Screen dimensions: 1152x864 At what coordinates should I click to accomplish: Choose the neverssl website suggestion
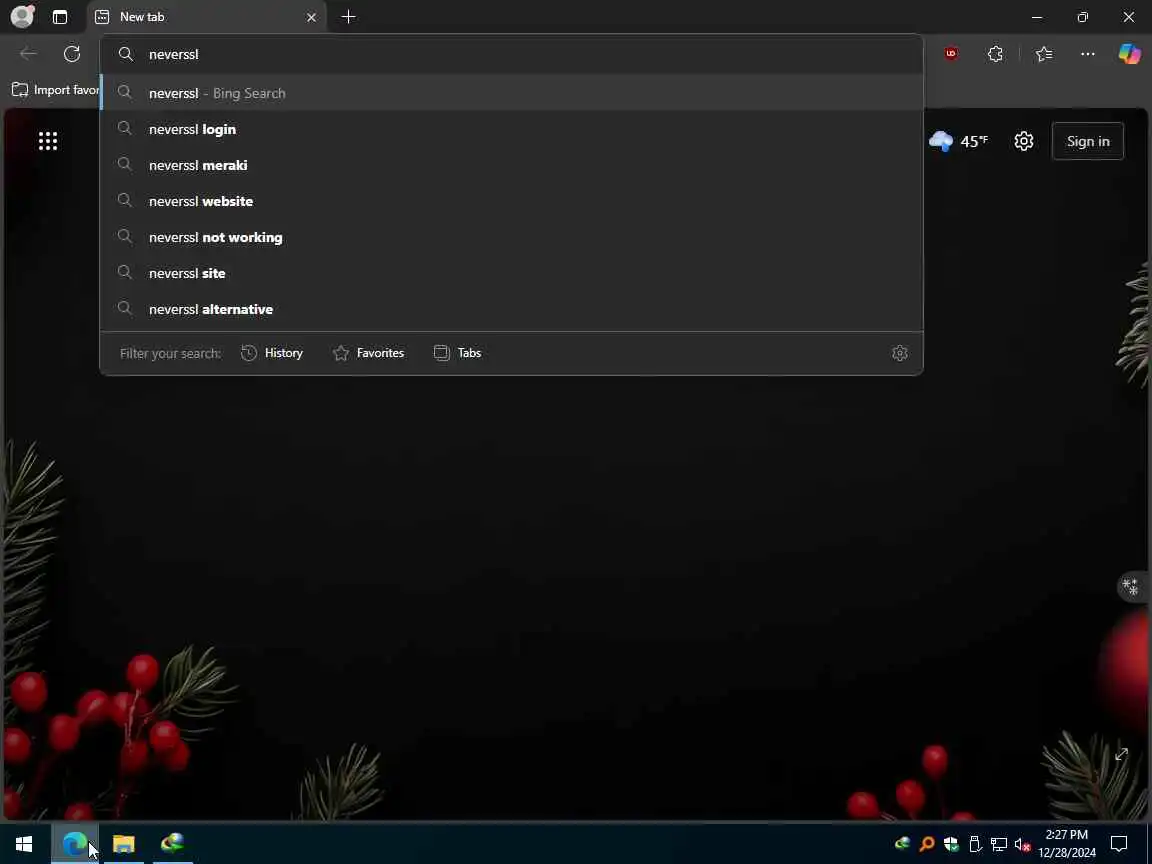(x=511, y=201)
